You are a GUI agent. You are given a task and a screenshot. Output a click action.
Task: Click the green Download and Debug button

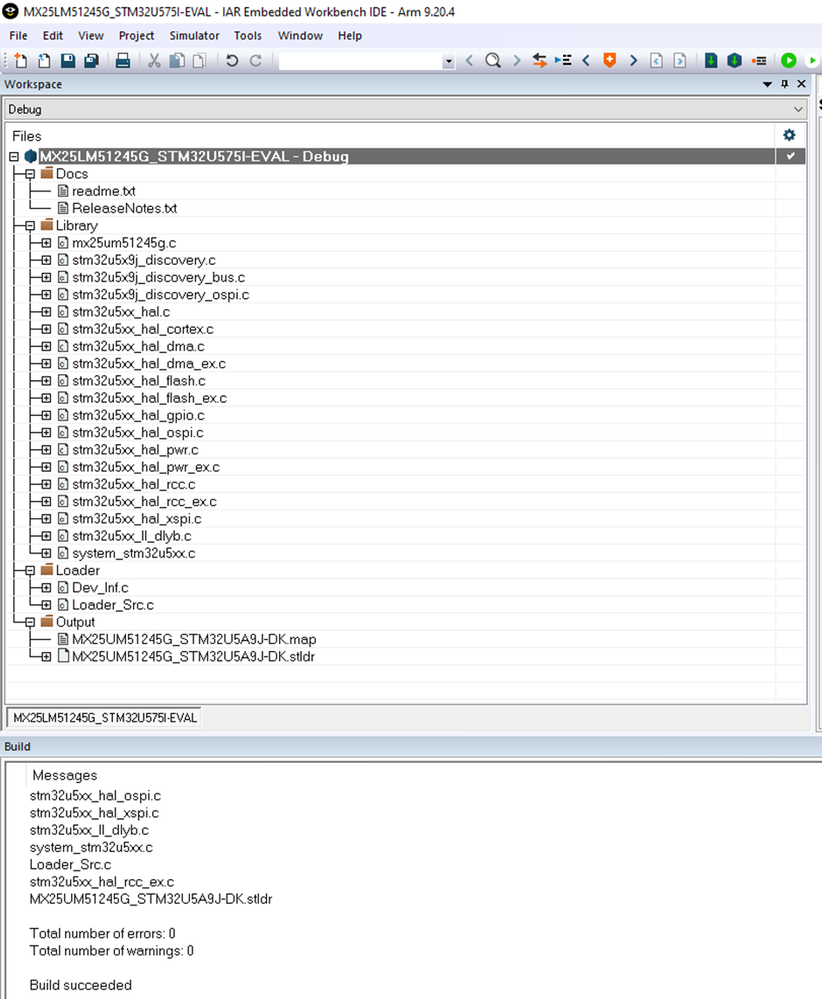[x=789, y=61]
